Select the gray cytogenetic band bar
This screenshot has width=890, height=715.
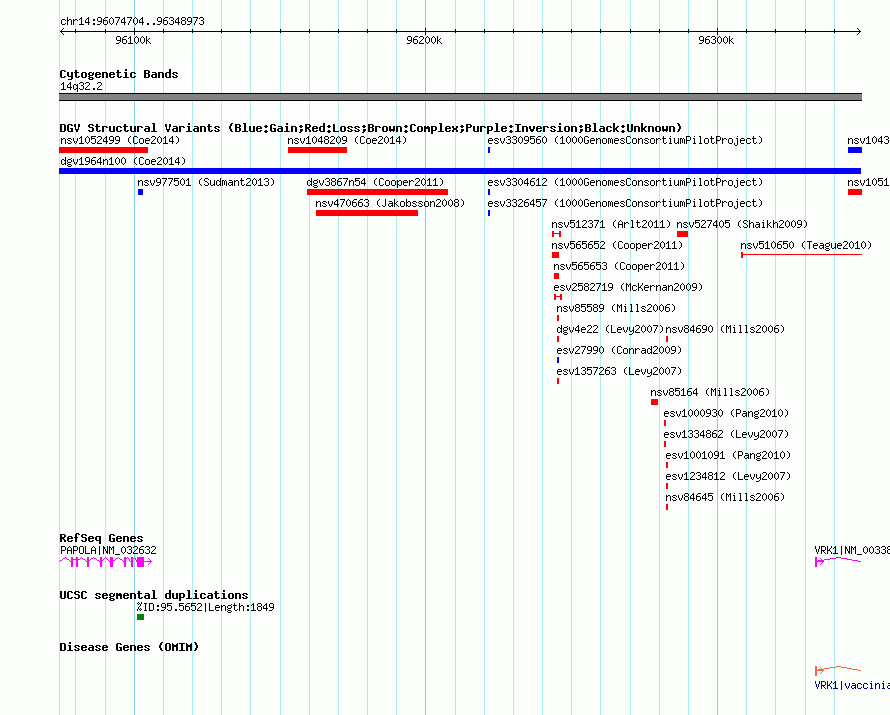pos(460,97)
